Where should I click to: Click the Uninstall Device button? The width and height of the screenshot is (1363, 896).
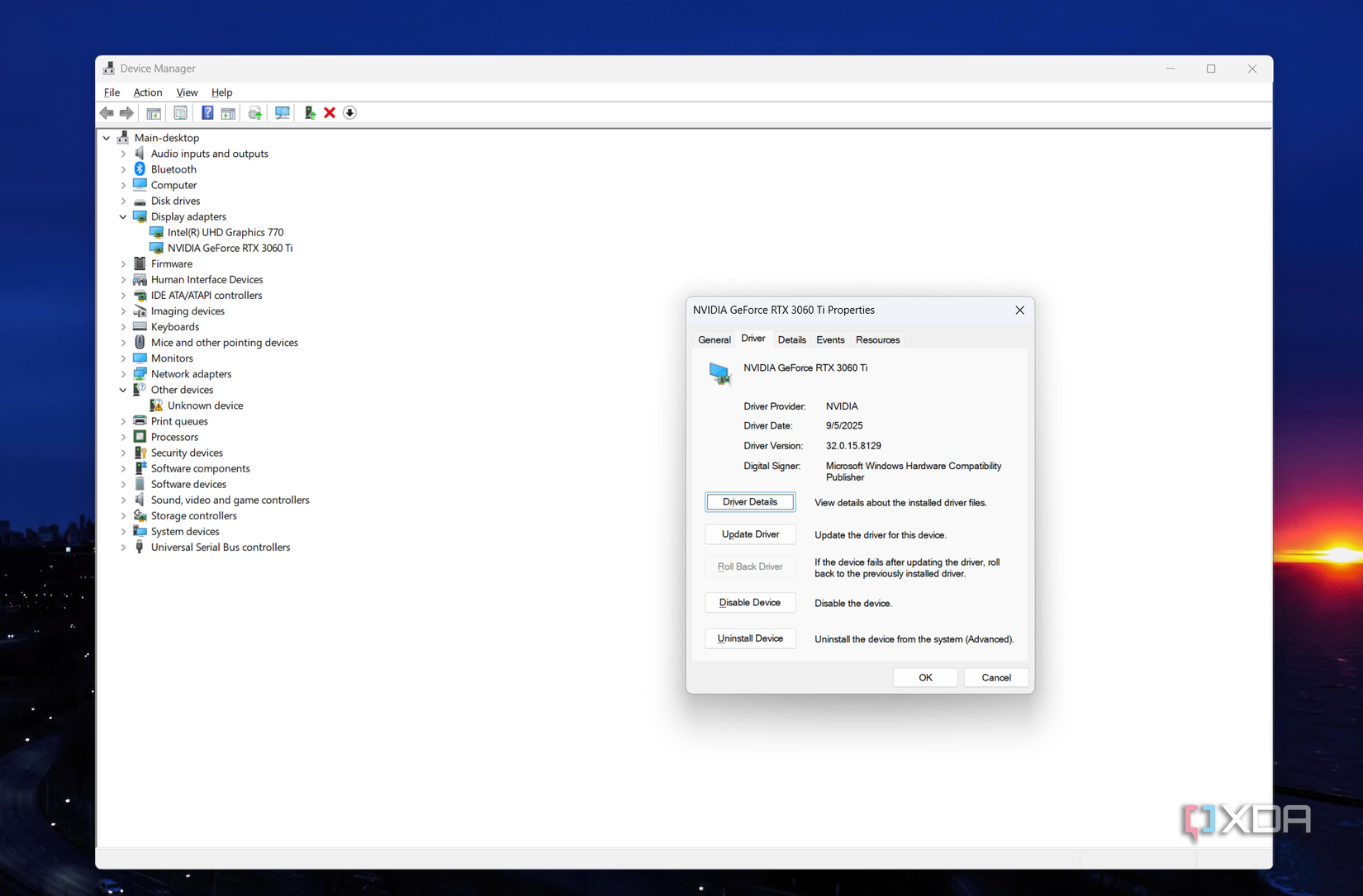[750, 638]
